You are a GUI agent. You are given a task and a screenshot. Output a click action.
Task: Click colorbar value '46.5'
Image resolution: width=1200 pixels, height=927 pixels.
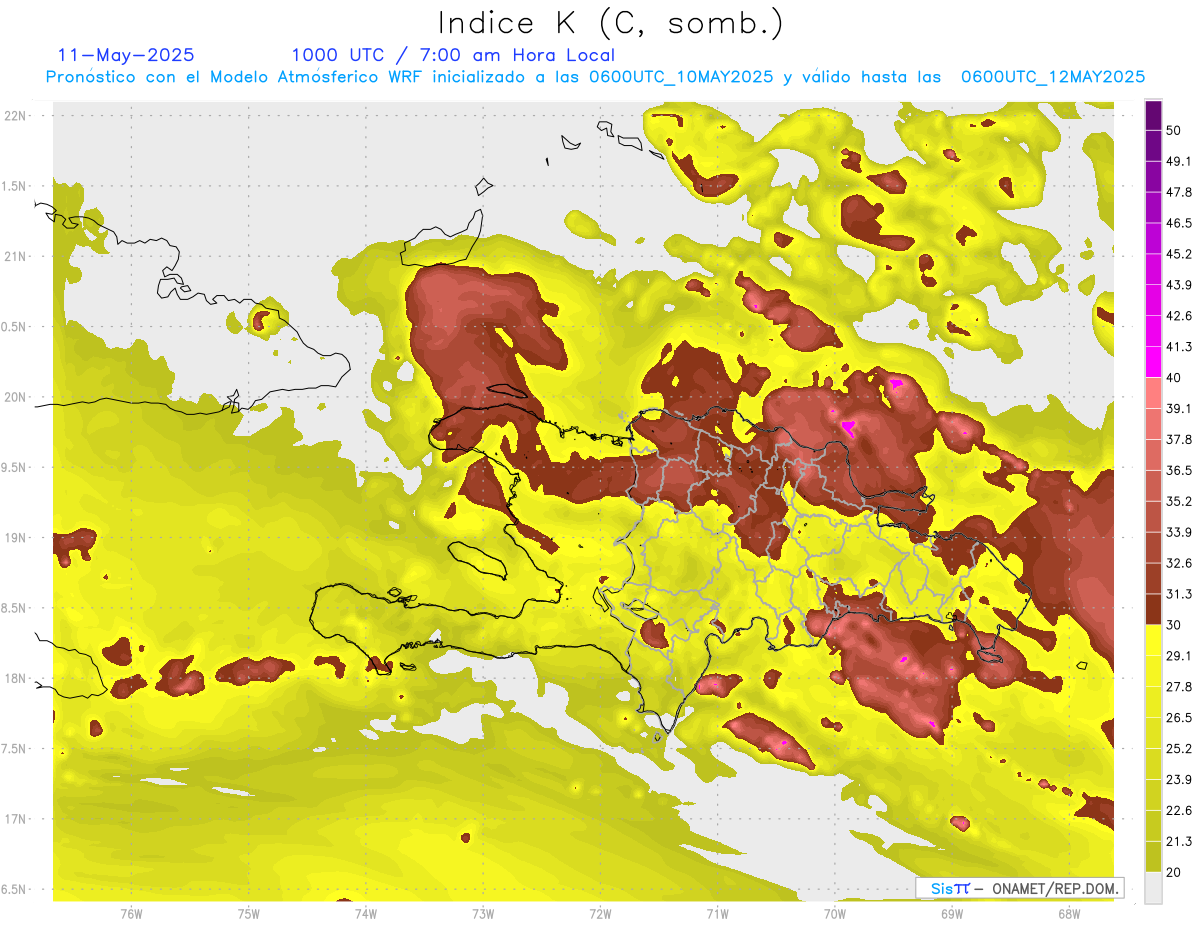tap(1179, 223)
